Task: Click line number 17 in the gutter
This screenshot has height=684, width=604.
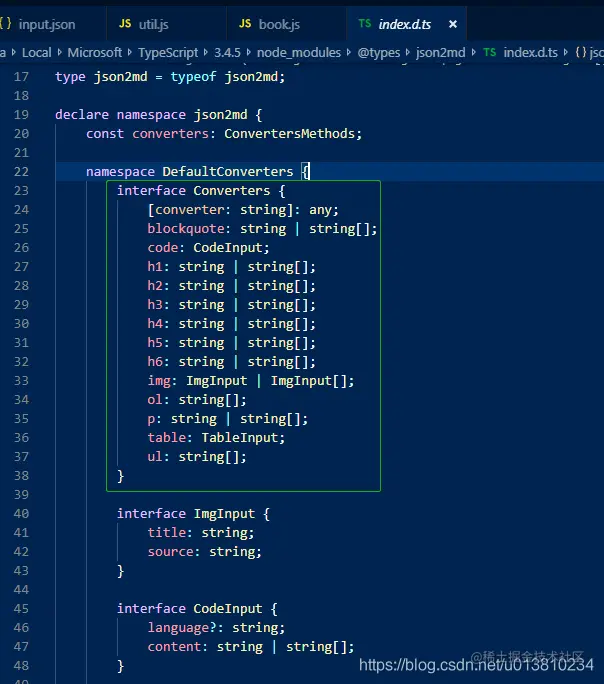Action: (x=21, y=77)
